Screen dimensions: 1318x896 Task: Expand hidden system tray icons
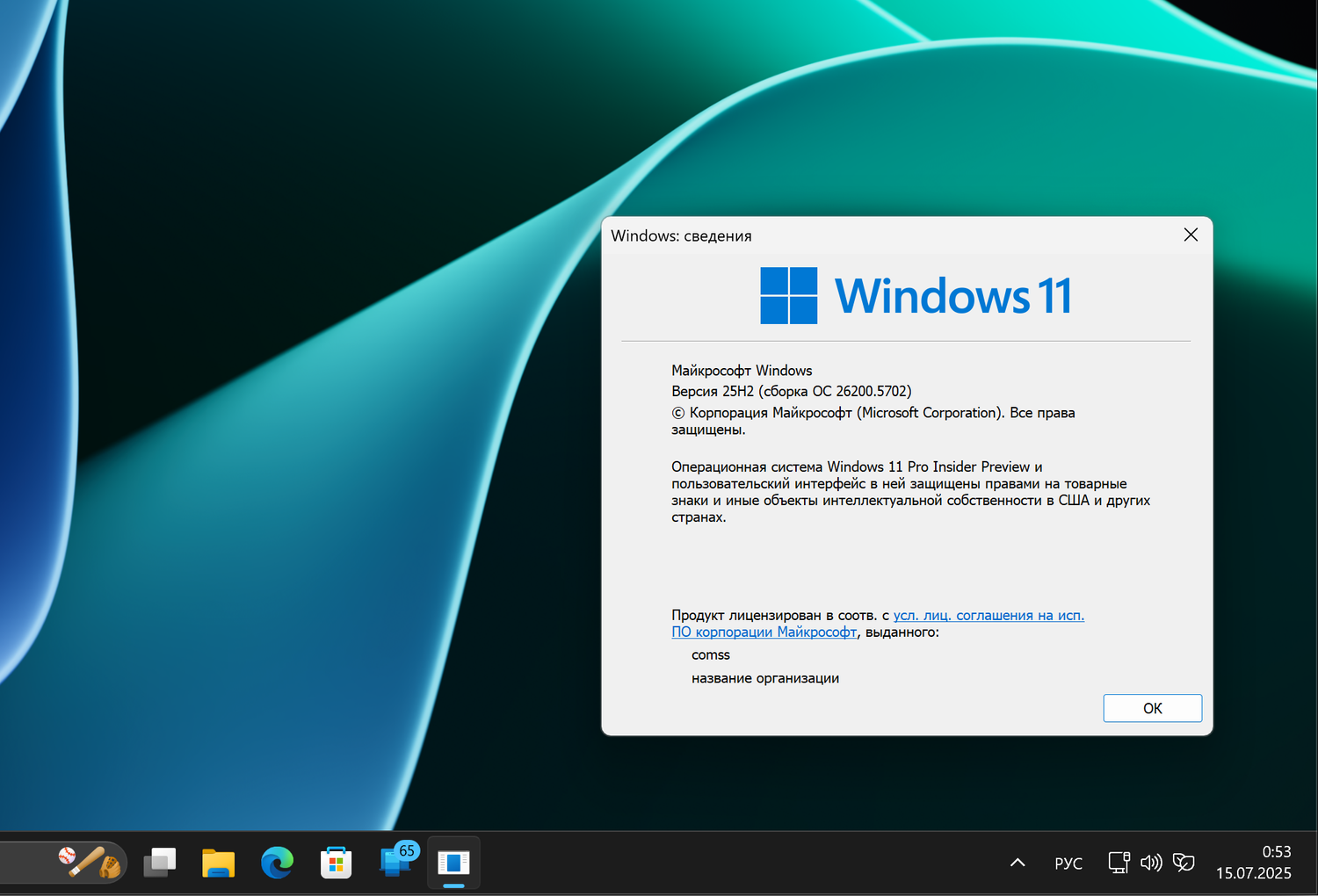(1016, 863)
